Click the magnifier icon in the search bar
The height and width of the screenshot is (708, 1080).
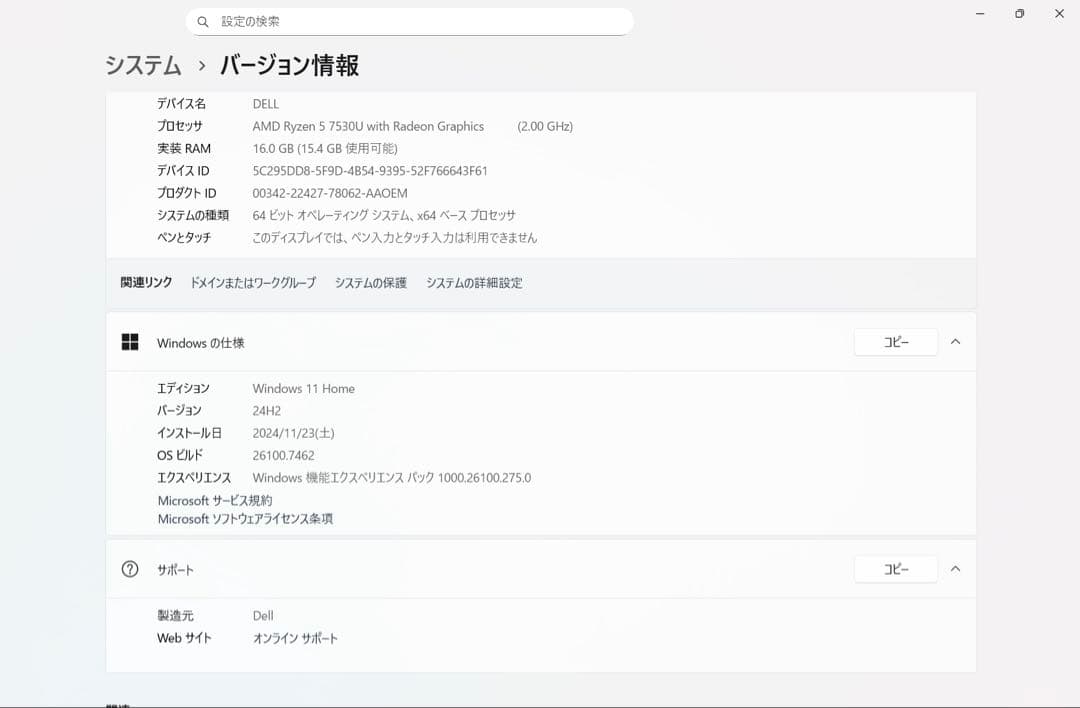(x=203, y=20)
